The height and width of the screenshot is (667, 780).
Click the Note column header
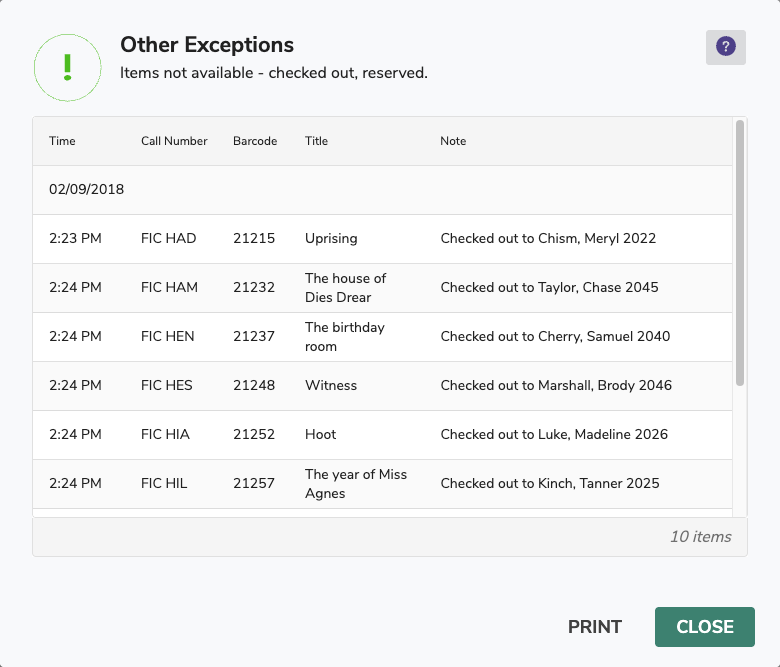coord(453,141)
